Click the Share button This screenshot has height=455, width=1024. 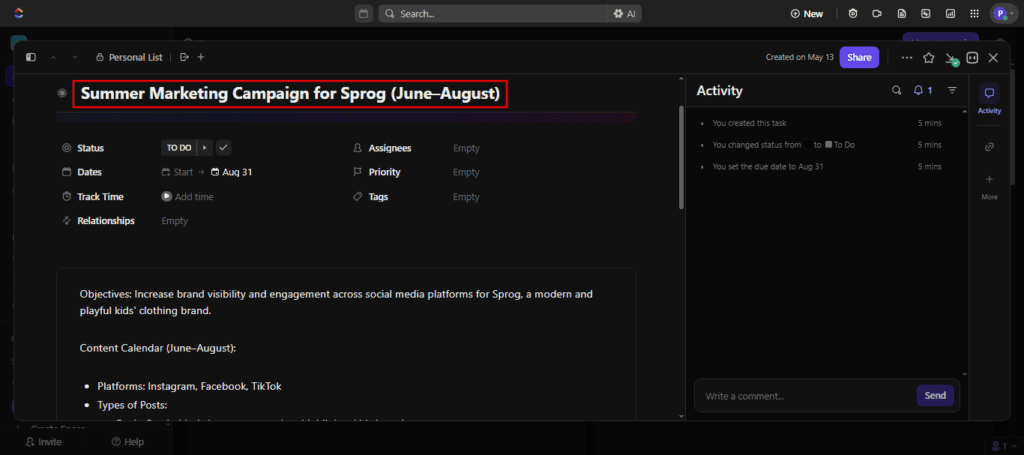pyautogui.click(x=859, y=58)
